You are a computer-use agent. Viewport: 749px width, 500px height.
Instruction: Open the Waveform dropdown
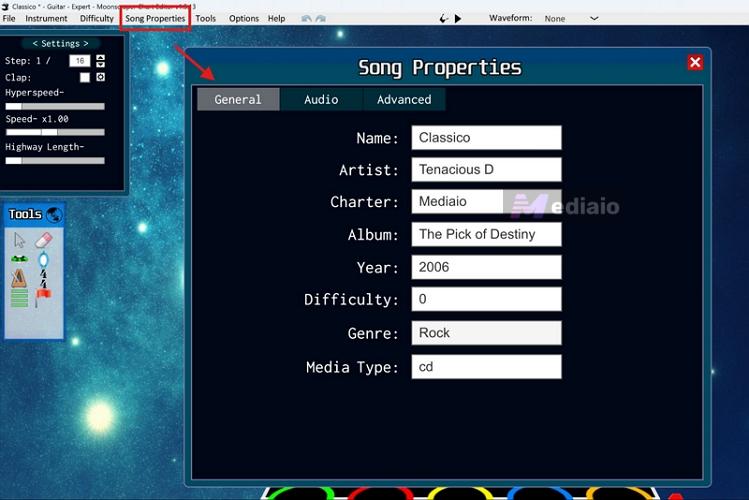click(x=571, y=19)
